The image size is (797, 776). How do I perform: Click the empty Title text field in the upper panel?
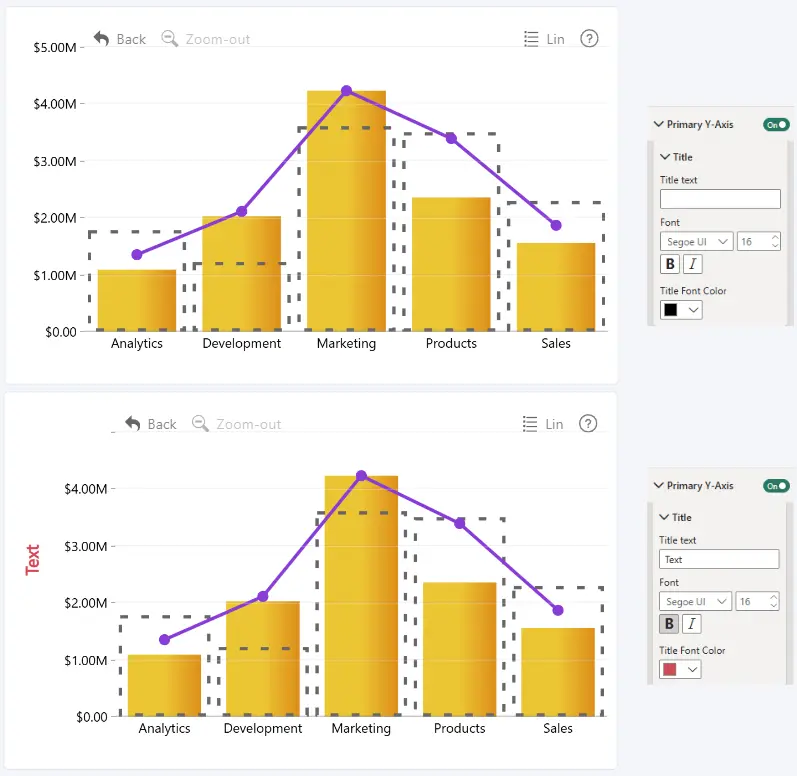tap(720, 199)
